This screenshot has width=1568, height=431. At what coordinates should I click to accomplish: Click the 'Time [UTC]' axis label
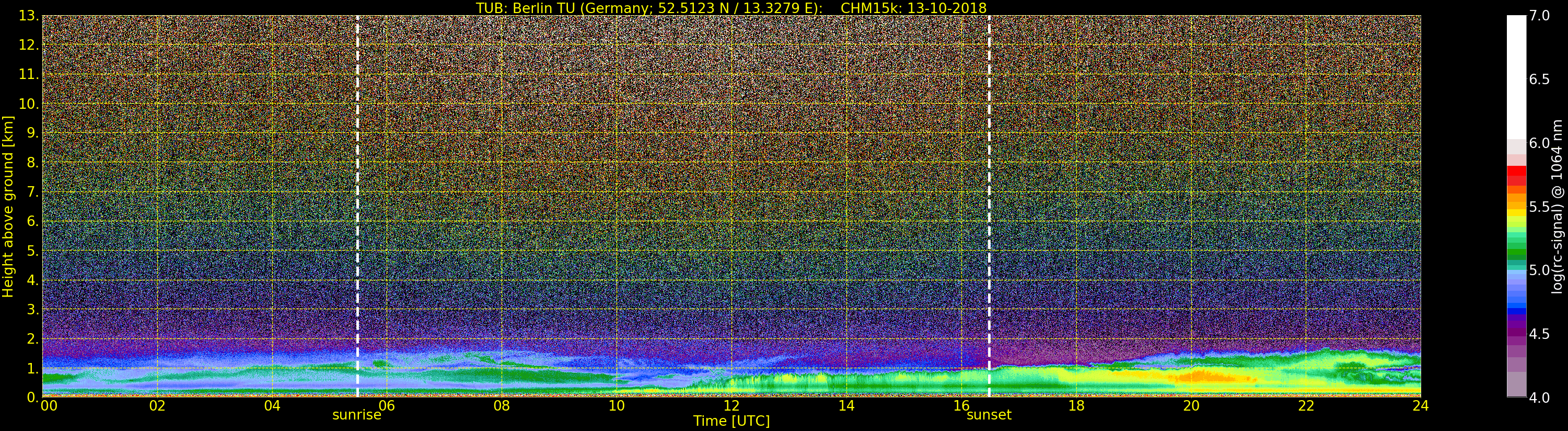(x=731, y=421)
